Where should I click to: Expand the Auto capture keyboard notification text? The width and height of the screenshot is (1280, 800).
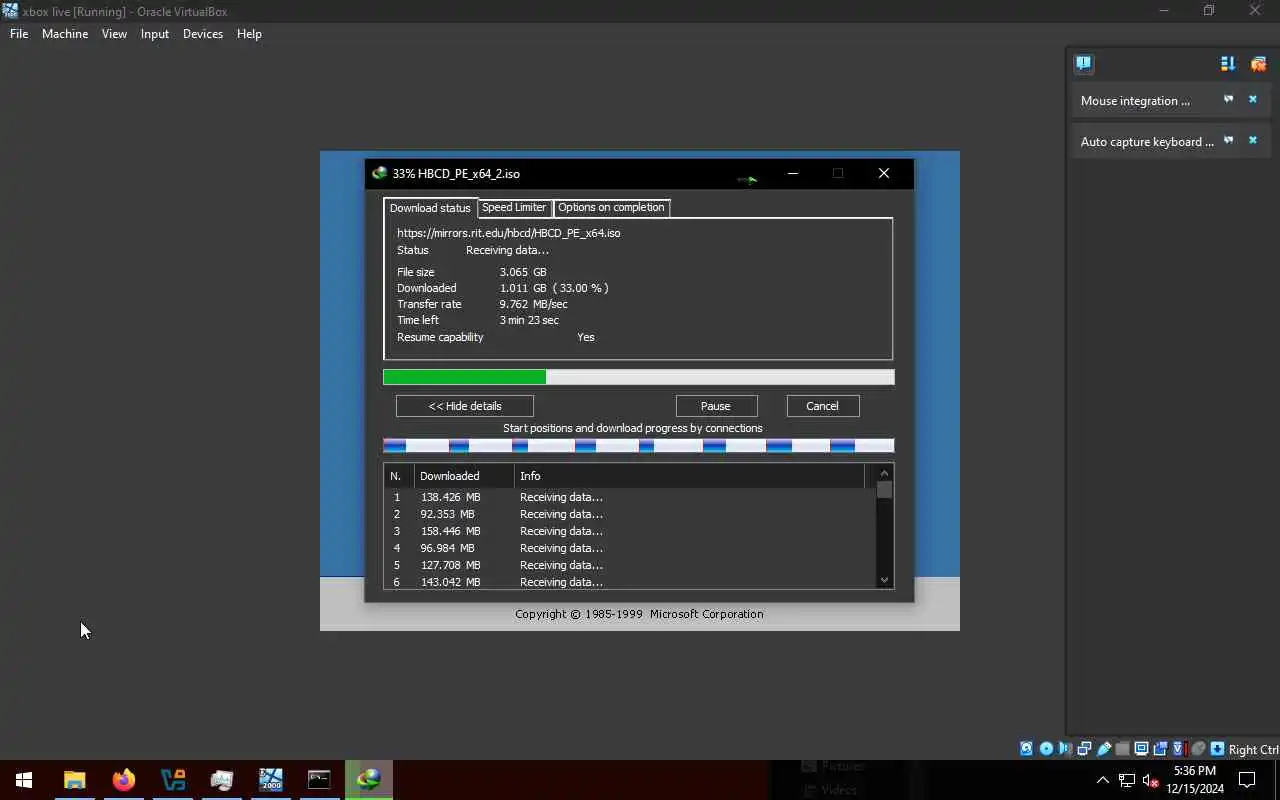coord(1147,142)
